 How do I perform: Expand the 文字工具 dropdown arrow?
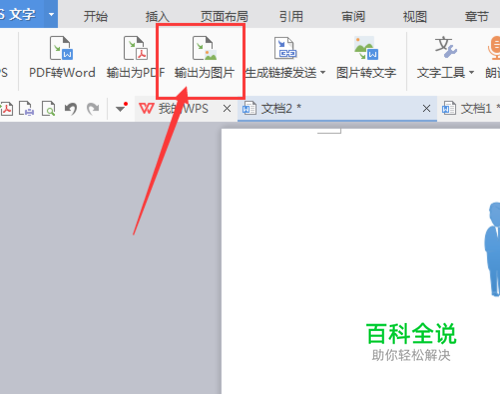(x=471, y=72)
